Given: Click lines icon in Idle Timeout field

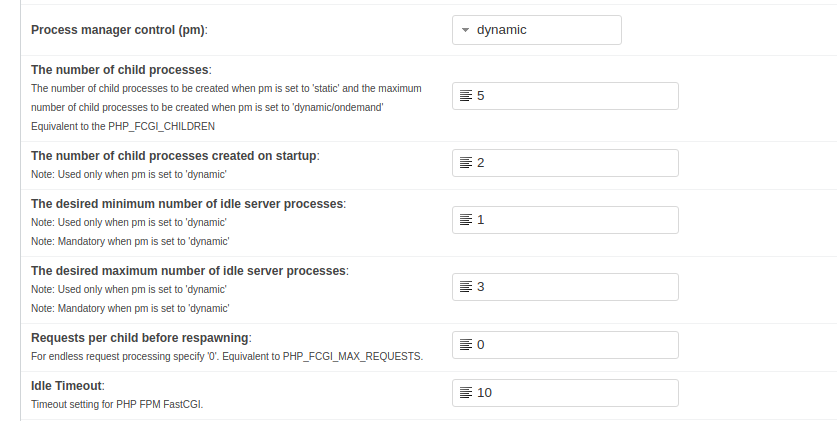Looking at the screenshot, I should tap(465, 393).
